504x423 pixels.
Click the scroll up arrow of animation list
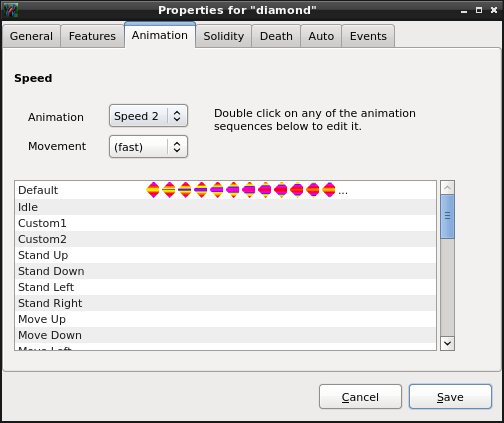click(447, 188)
